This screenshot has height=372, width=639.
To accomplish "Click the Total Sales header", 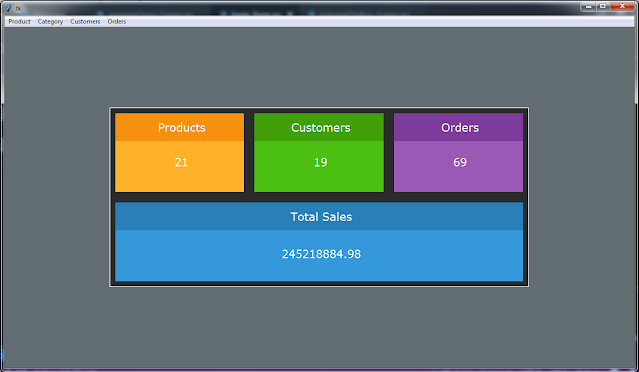I will coord(319,216).
